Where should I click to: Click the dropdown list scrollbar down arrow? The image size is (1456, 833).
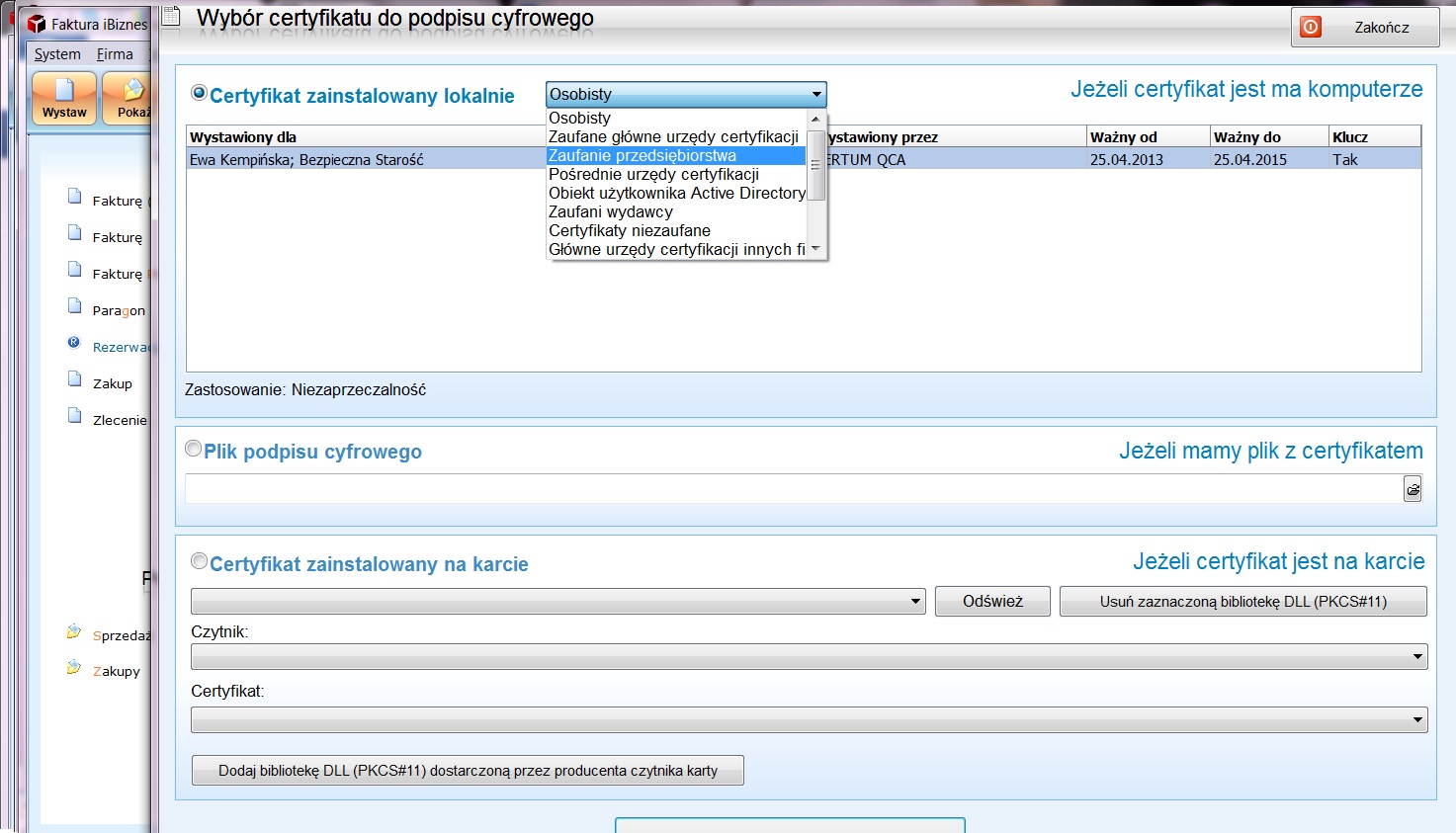point(815,249)
